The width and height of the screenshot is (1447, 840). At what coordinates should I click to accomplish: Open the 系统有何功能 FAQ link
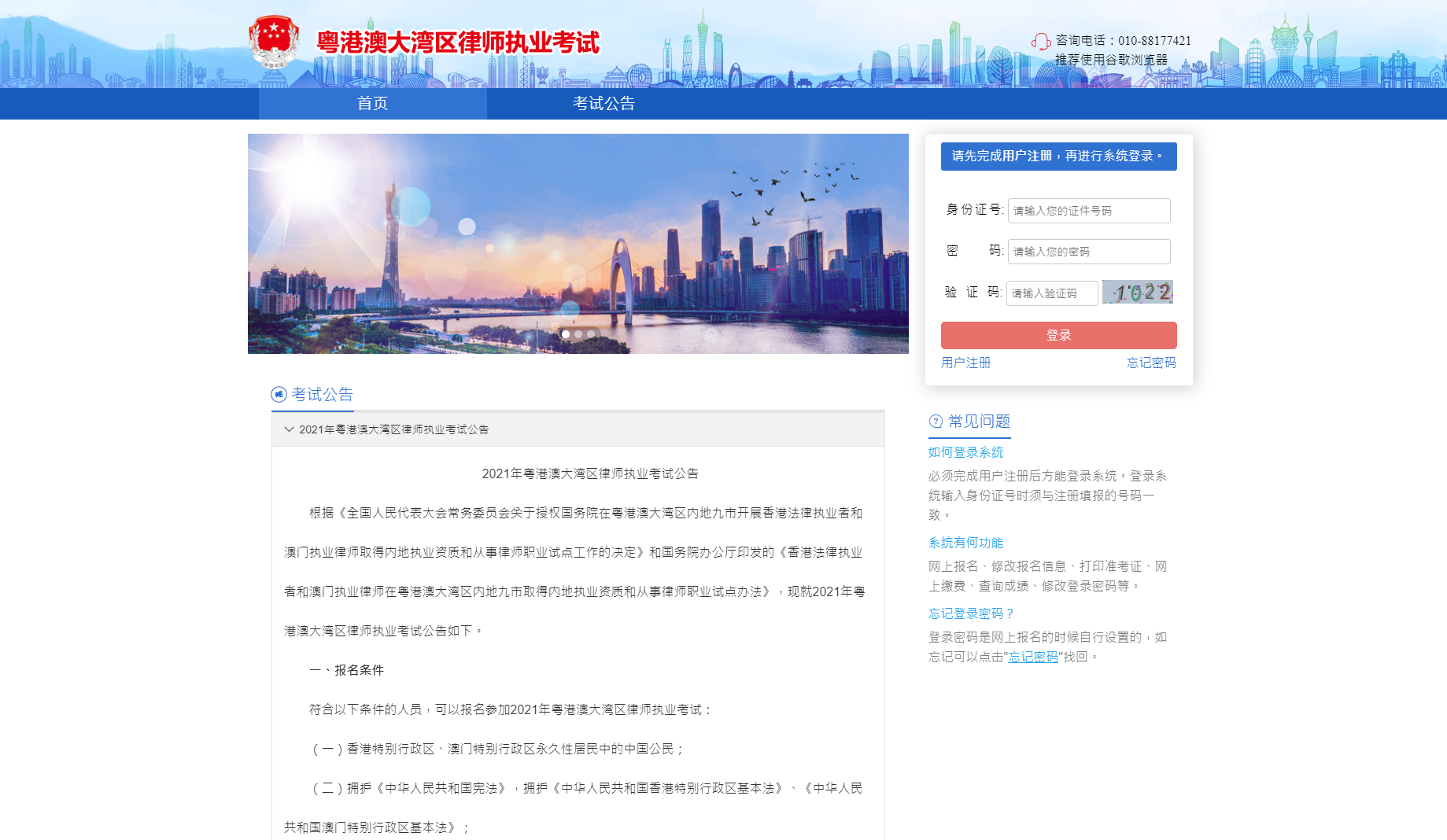pyautogui.click(x=965, y=543)
